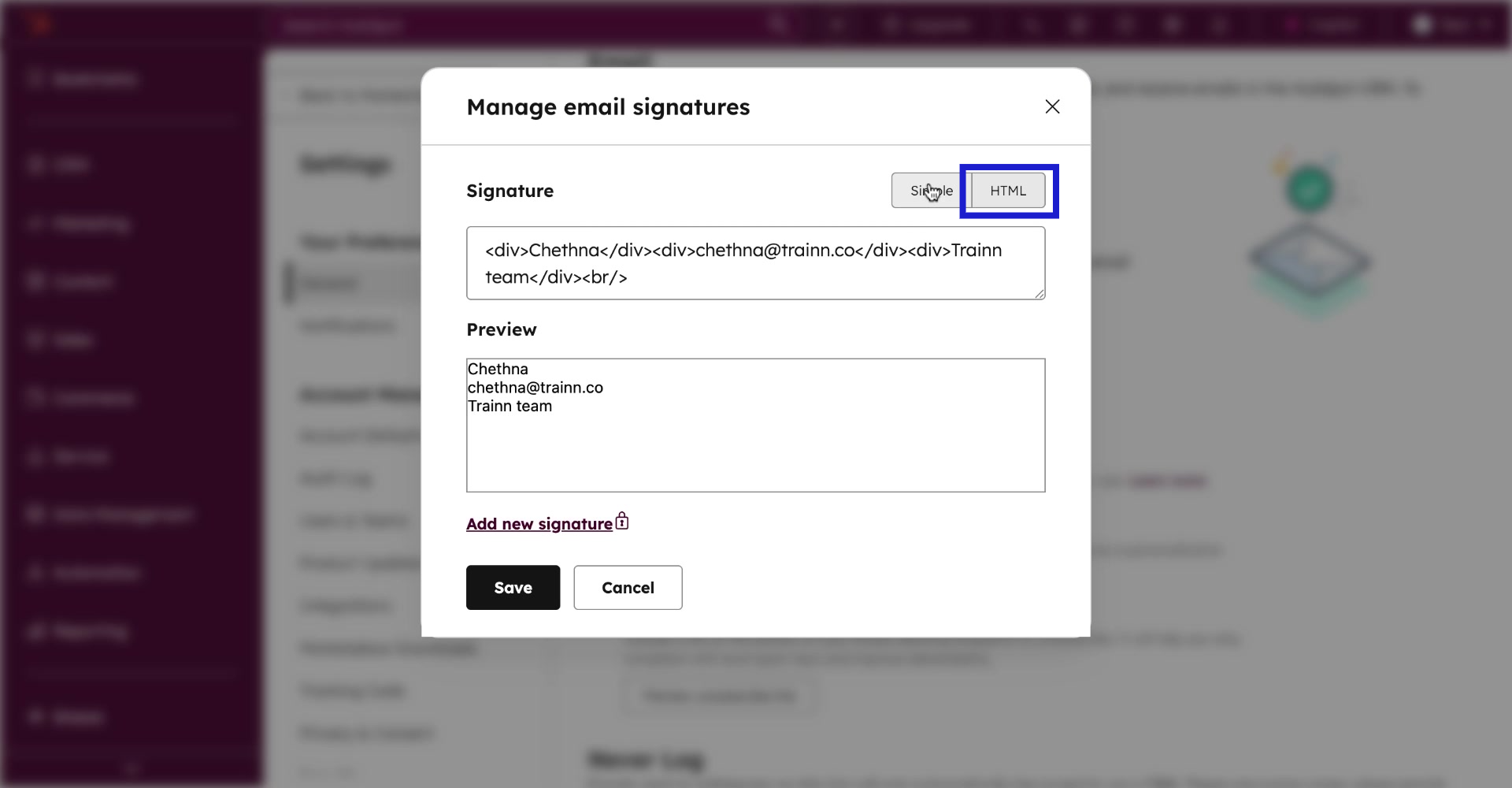Open the account menu arrow beside the avatar
This screenshot has width=1512, height=788.
point(1487,24)
